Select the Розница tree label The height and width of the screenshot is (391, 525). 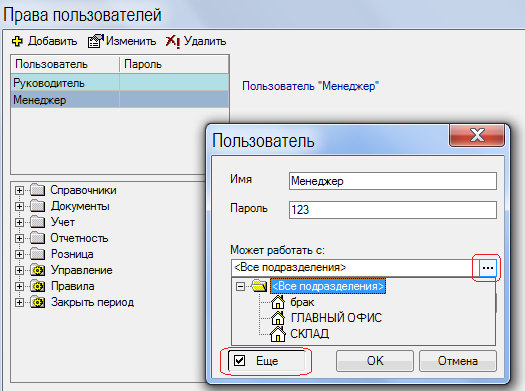click(x=72, y=254)
